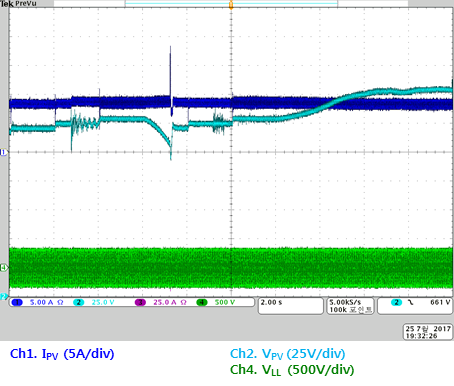The image size is (454, 386).
Task: Select the 5.00 A channel 1 scale readout
Action: coord(47,302)
